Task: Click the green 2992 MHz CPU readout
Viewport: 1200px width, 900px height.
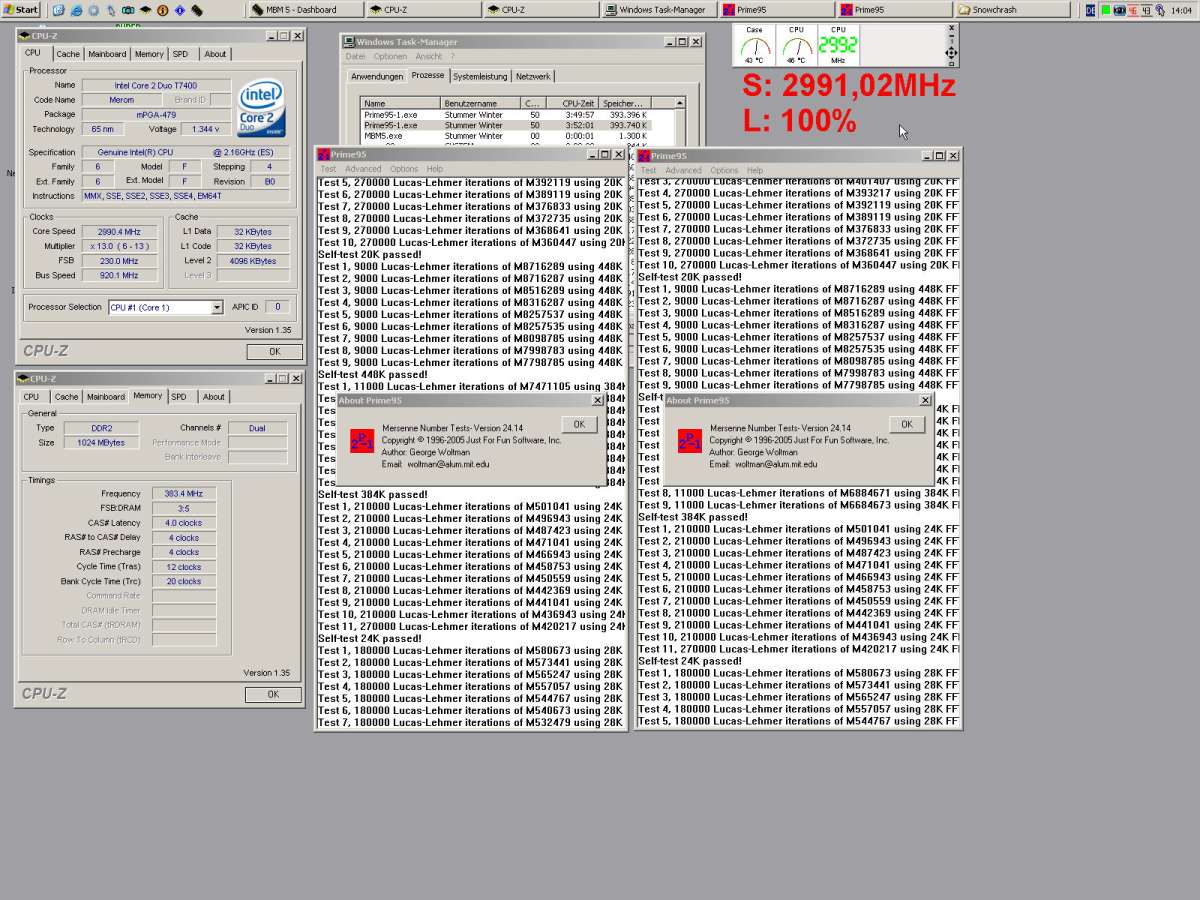Action: coord(838,46)
